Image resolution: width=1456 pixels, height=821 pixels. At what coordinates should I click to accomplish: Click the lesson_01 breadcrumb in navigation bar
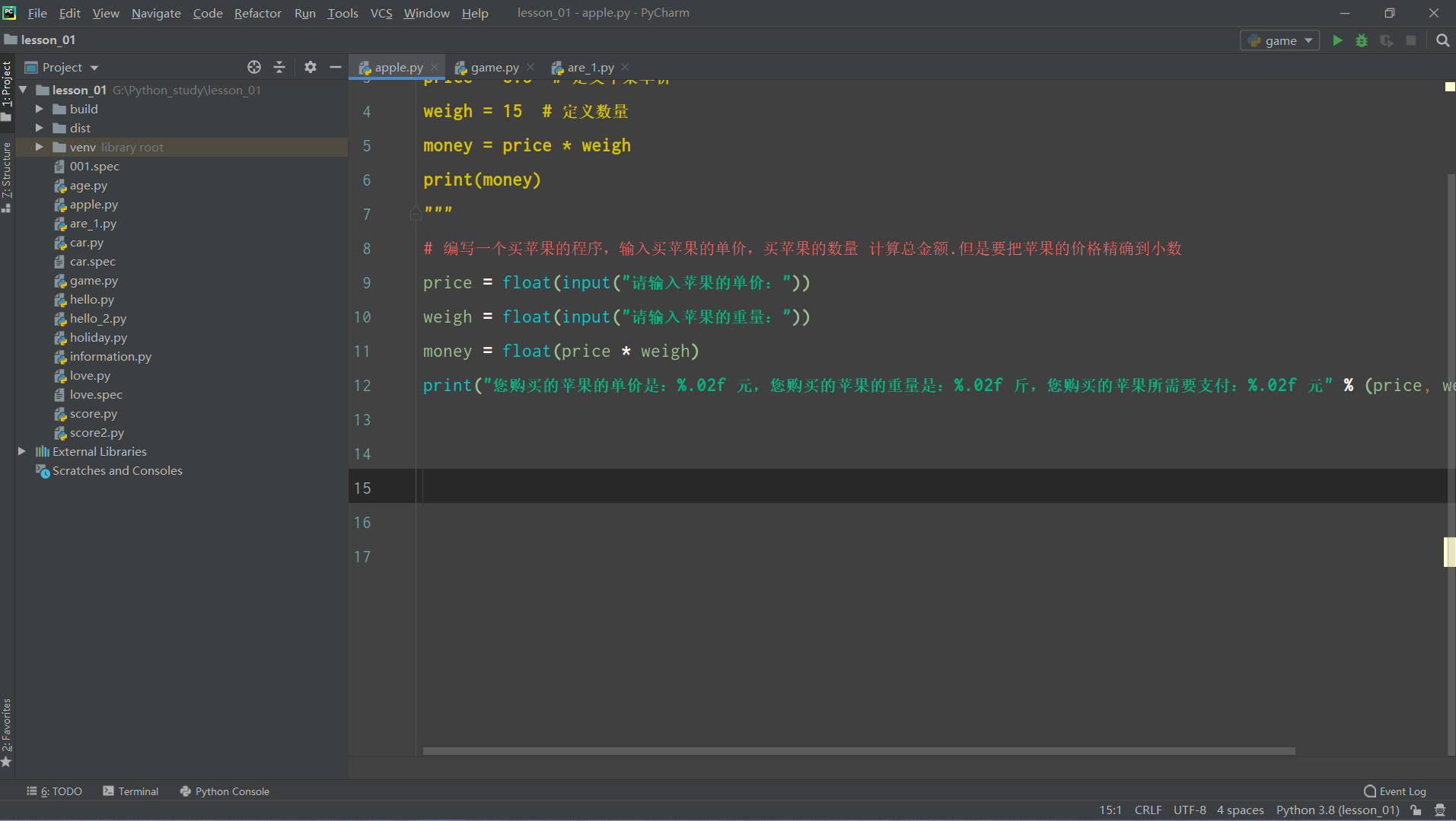(40, 40)
